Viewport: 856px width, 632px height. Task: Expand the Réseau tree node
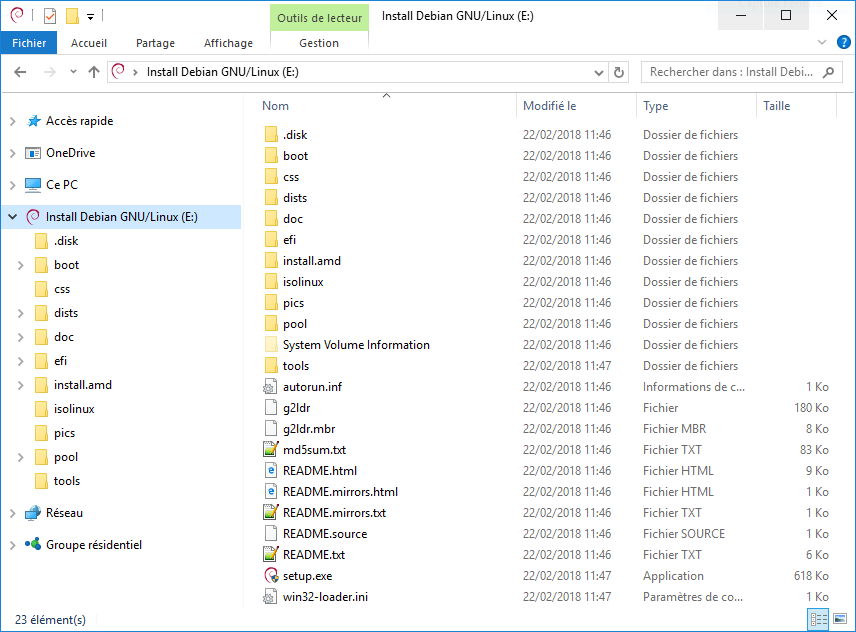pos(13,513)
